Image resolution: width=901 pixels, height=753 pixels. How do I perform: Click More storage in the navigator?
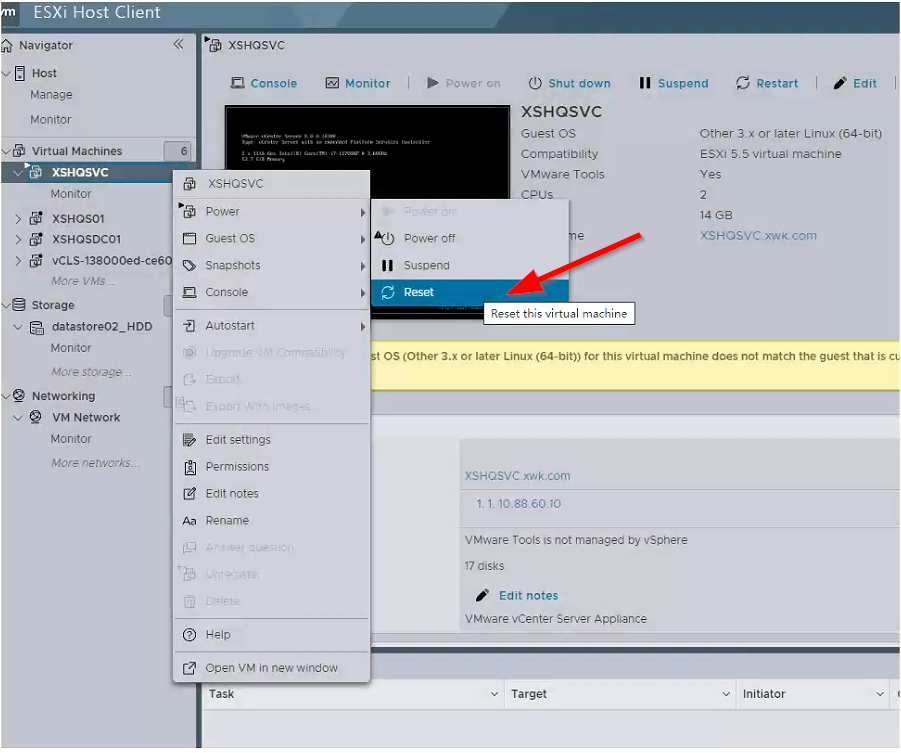tap(91, 372)
